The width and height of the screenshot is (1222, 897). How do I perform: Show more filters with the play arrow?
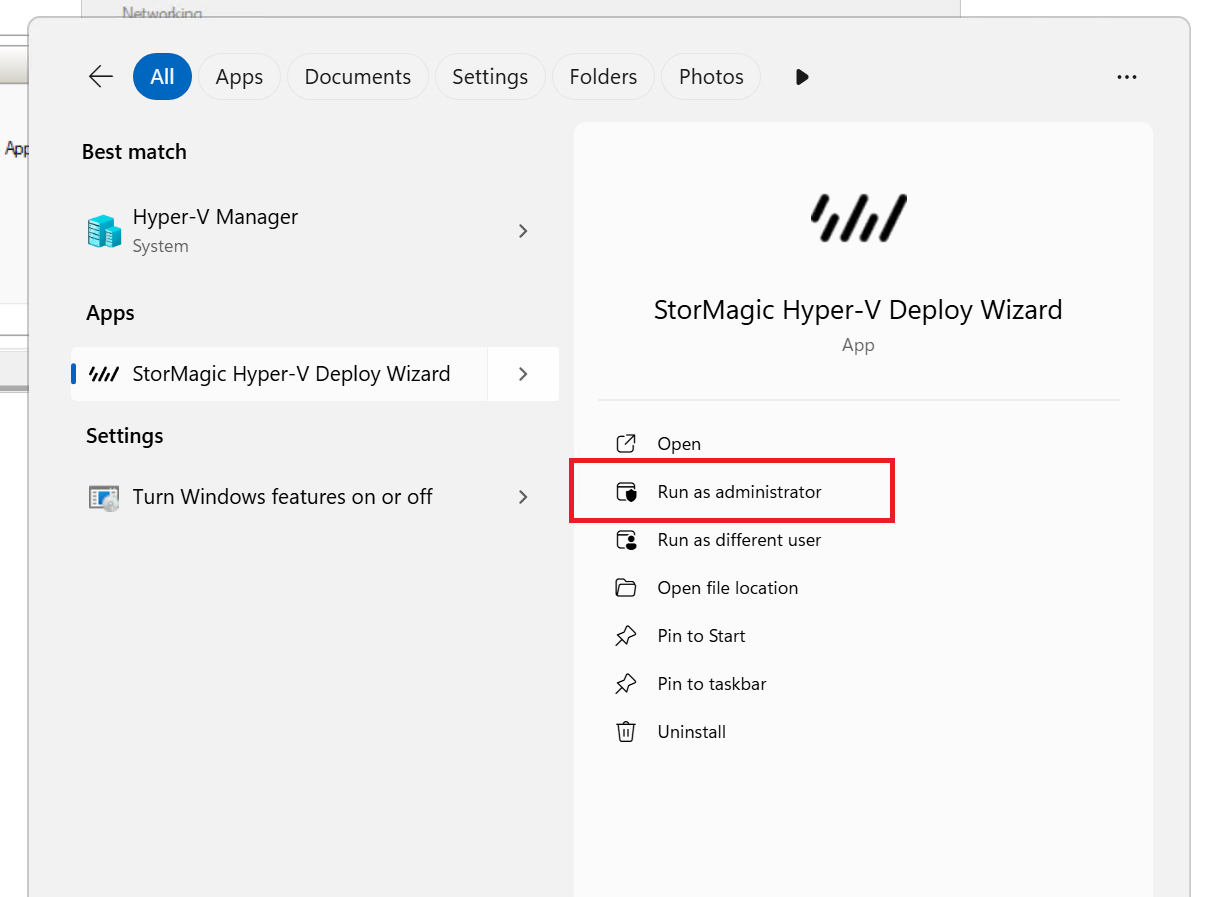pos(802,77)
